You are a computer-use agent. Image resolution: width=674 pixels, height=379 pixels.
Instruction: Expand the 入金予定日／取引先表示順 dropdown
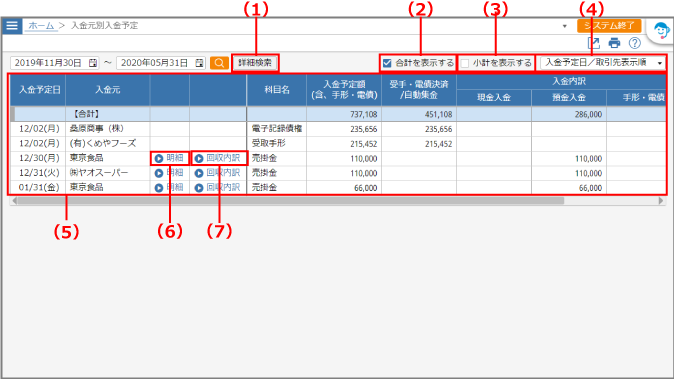602,63
